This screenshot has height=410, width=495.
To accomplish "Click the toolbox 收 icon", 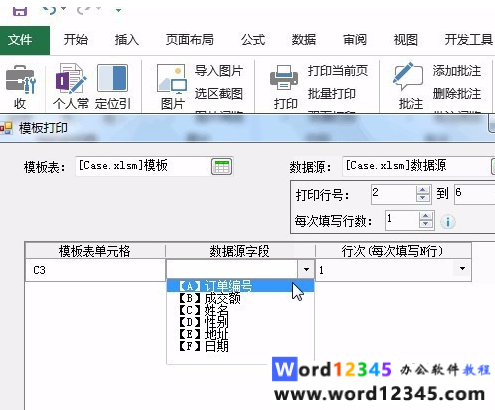I will (21, 79).
